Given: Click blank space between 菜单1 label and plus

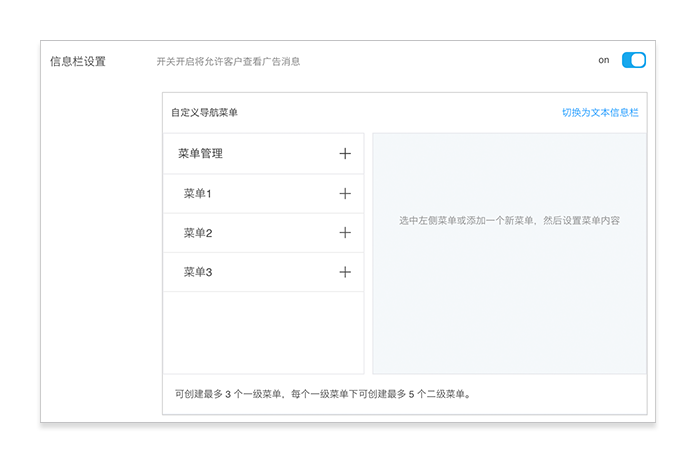Looking at the screenshot, I should click(275, 194).
